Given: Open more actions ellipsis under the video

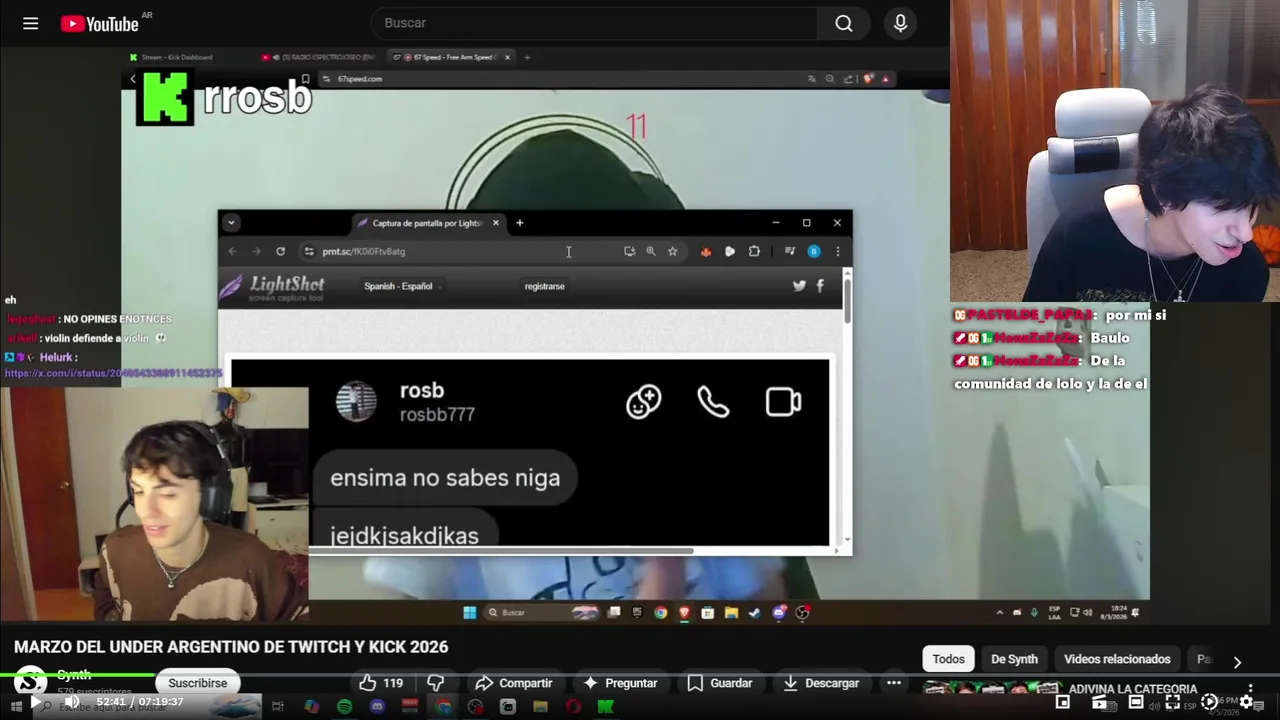Looking at the screenshot, I should pos(894,683).
